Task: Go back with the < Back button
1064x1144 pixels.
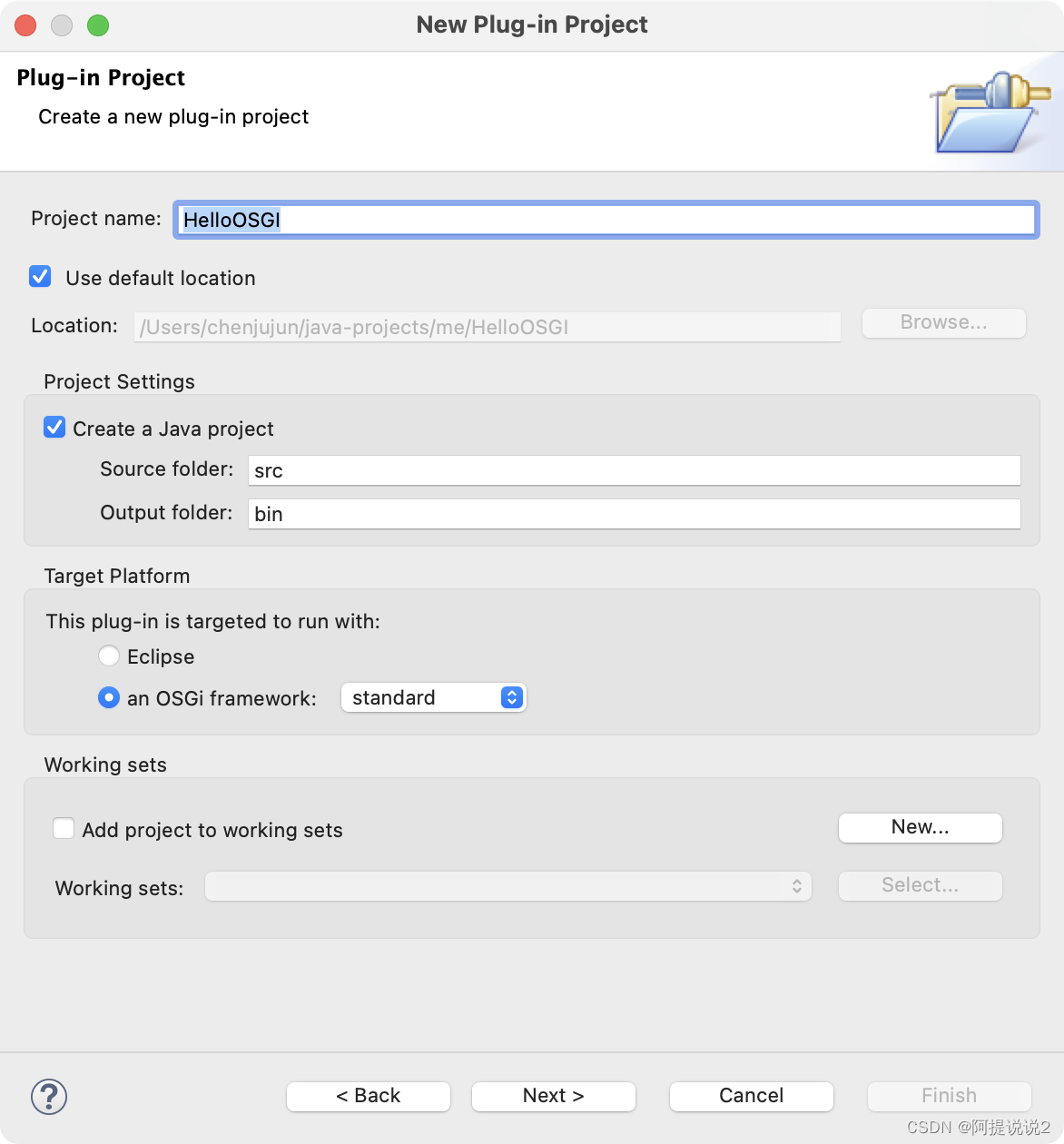Action: click(x=368, y=1096)
